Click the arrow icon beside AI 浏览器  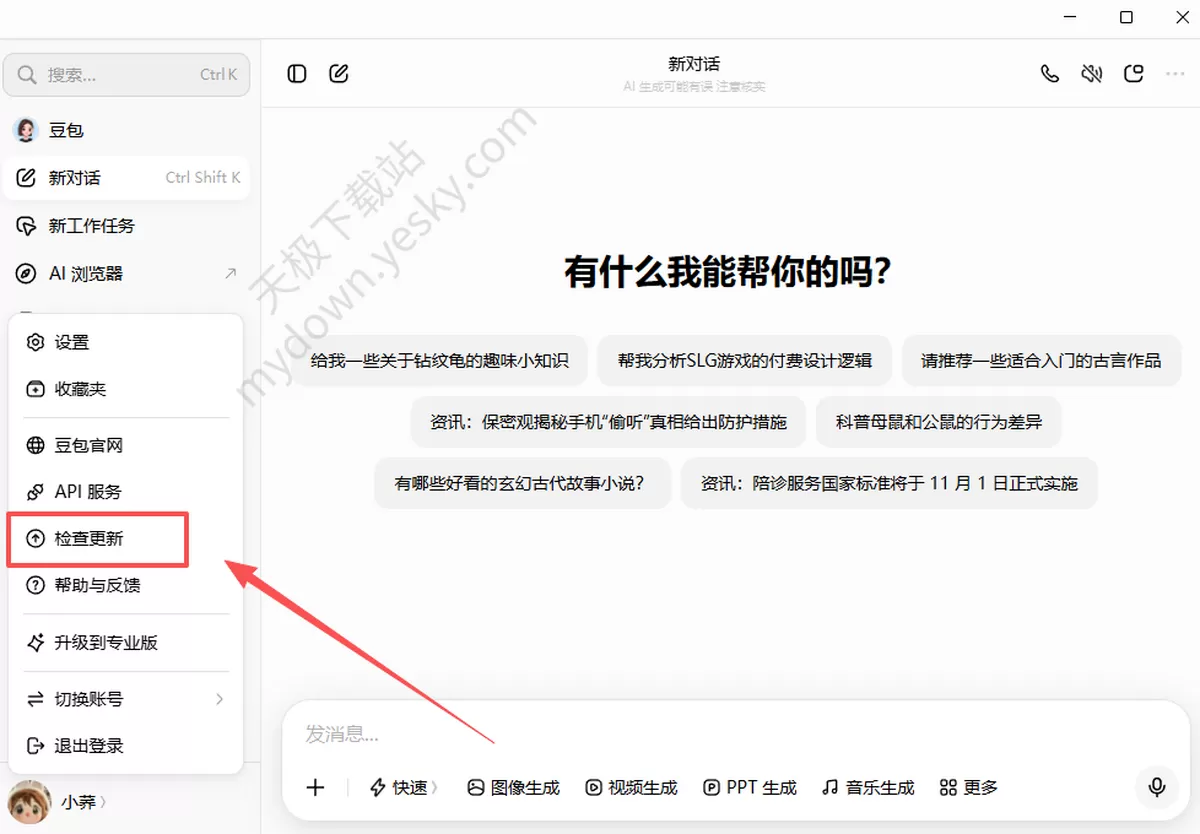click(231, 274)
